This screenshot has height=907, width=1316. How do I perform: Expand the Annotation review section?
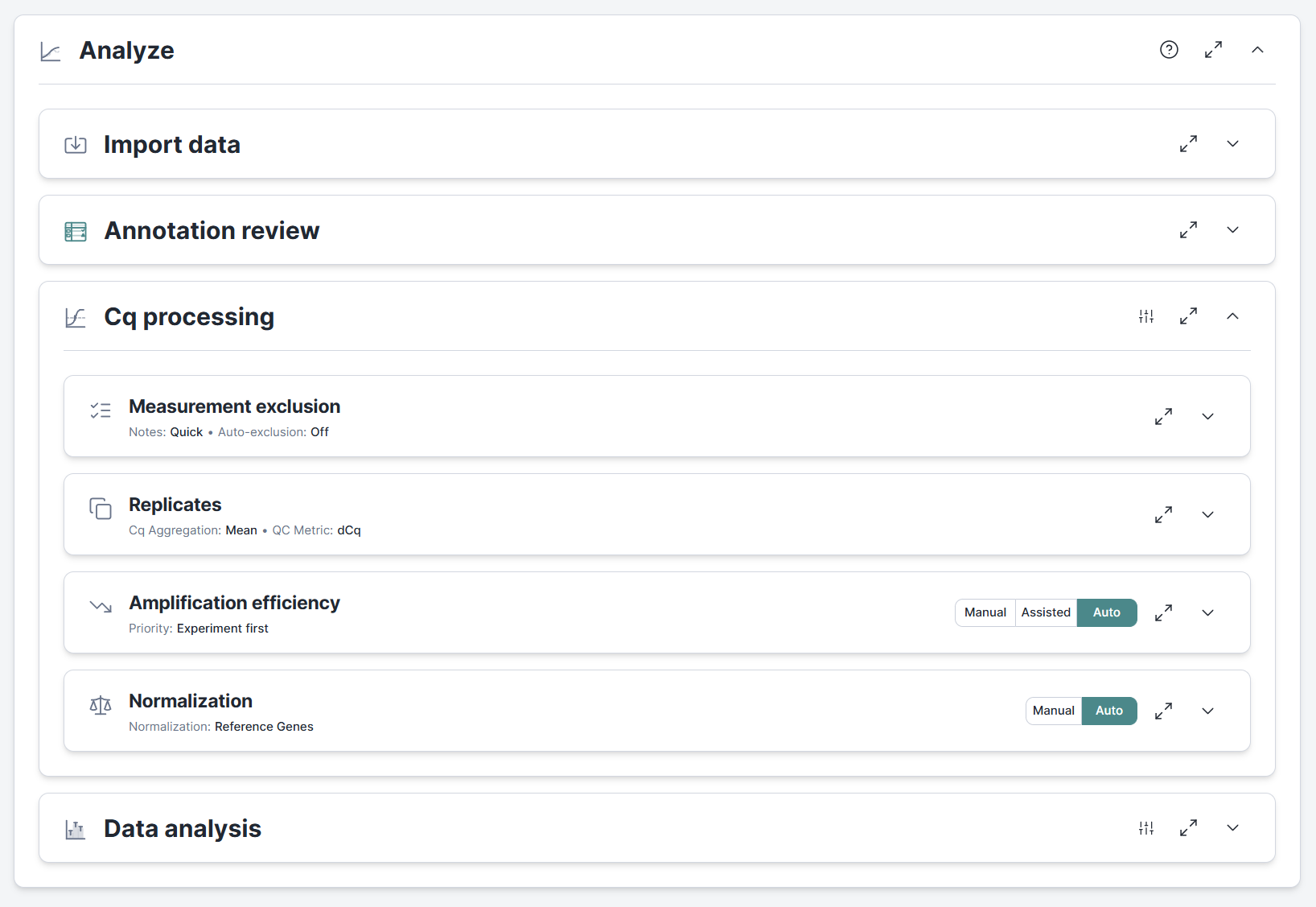coord(1232,229)
